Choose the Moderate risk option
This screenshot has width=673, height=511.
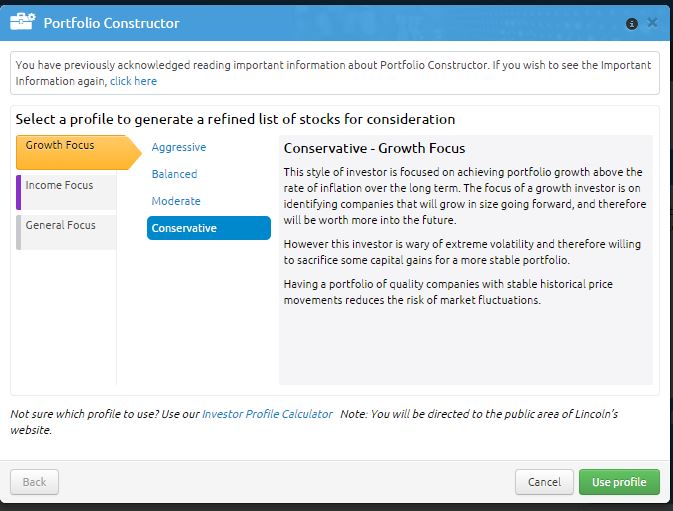pos(176,201)
